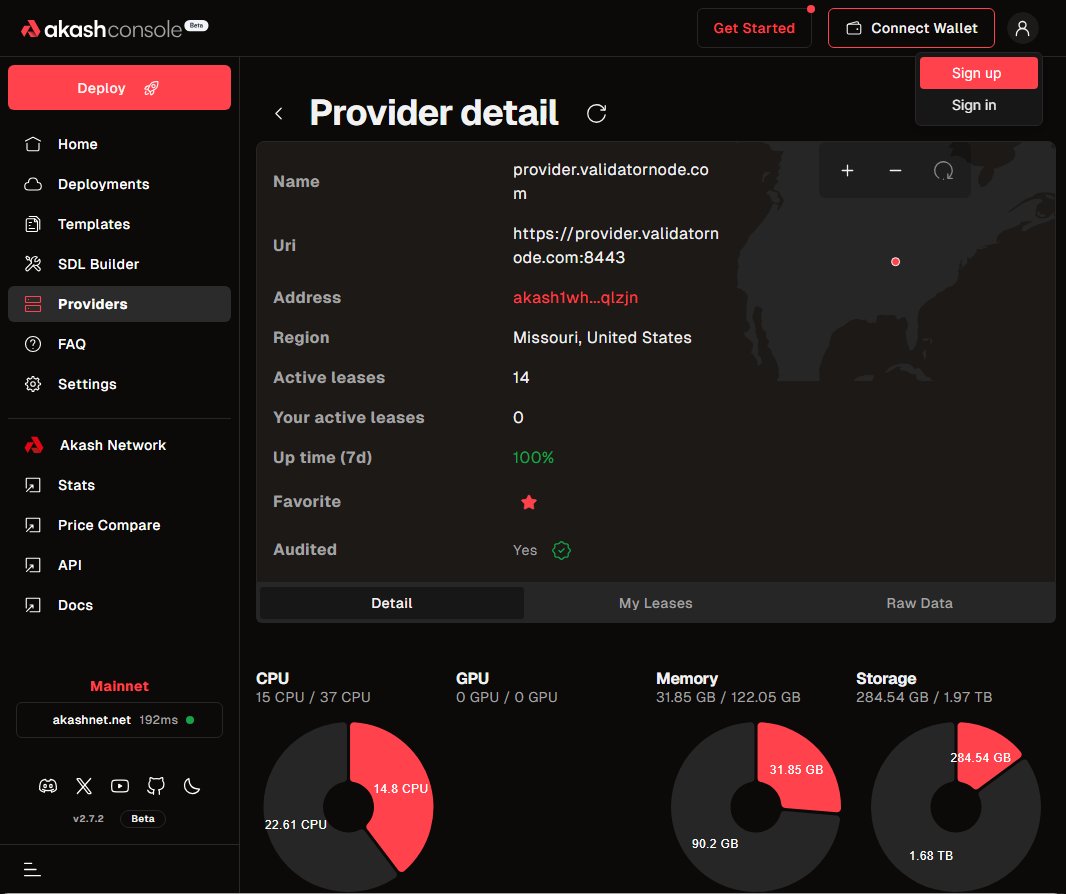Open the Stats external link

point(120,485)
